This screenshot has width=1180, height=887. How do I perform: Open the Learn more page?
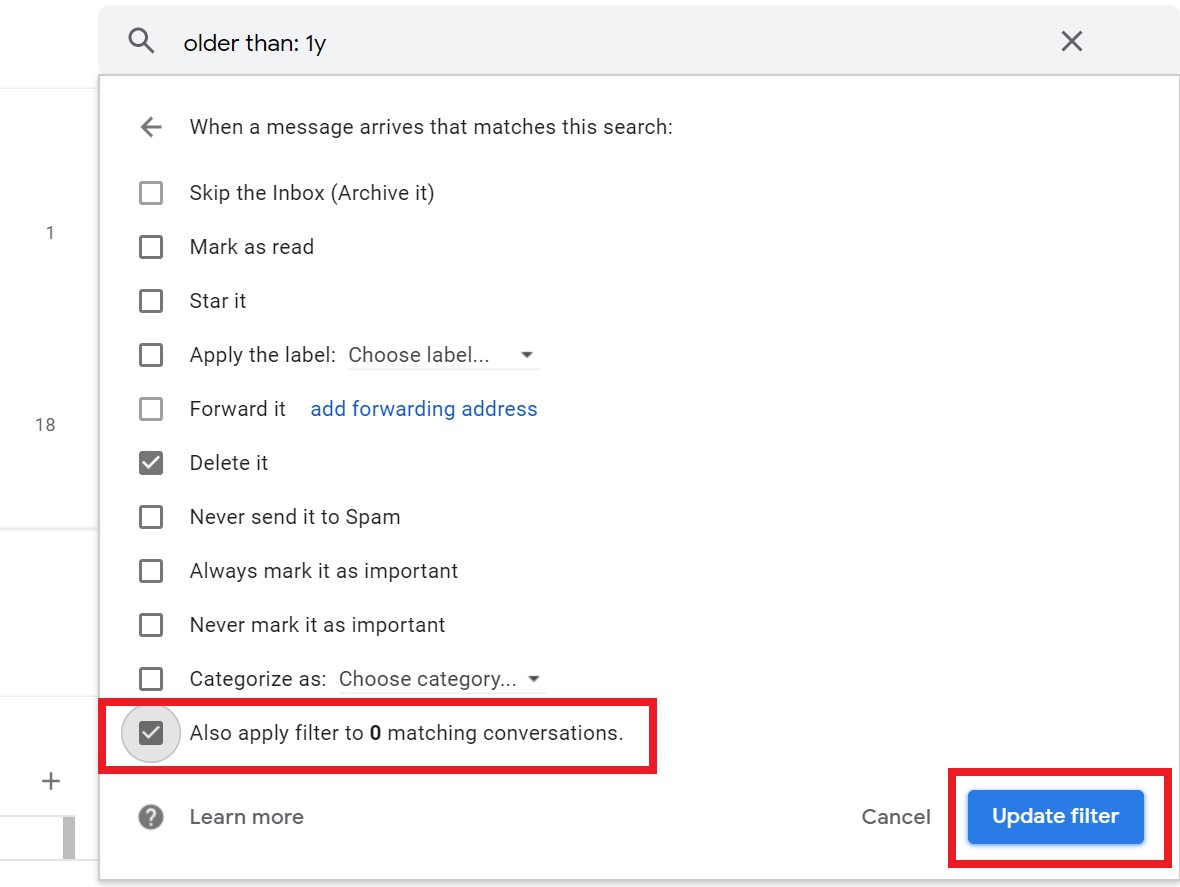[x=246, y=817]
